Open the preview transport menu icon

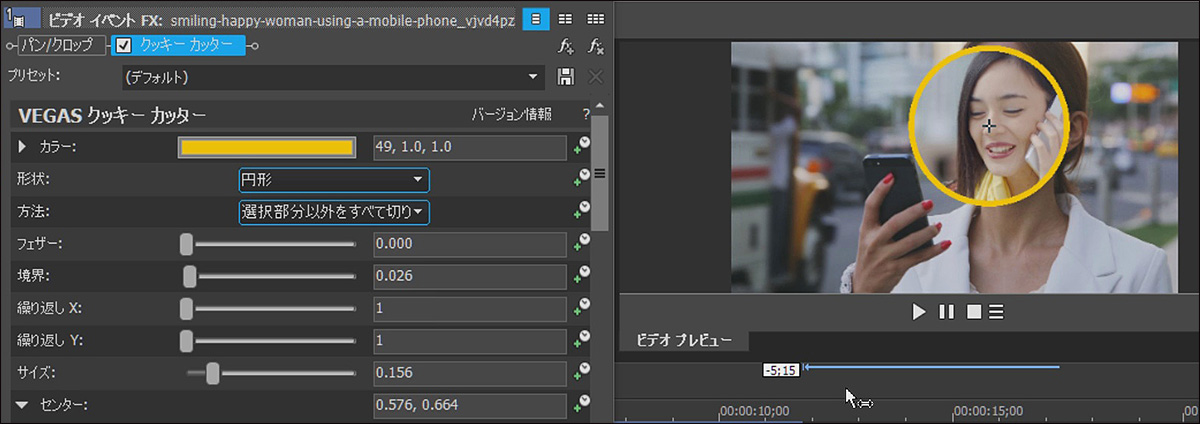[996, 312]
